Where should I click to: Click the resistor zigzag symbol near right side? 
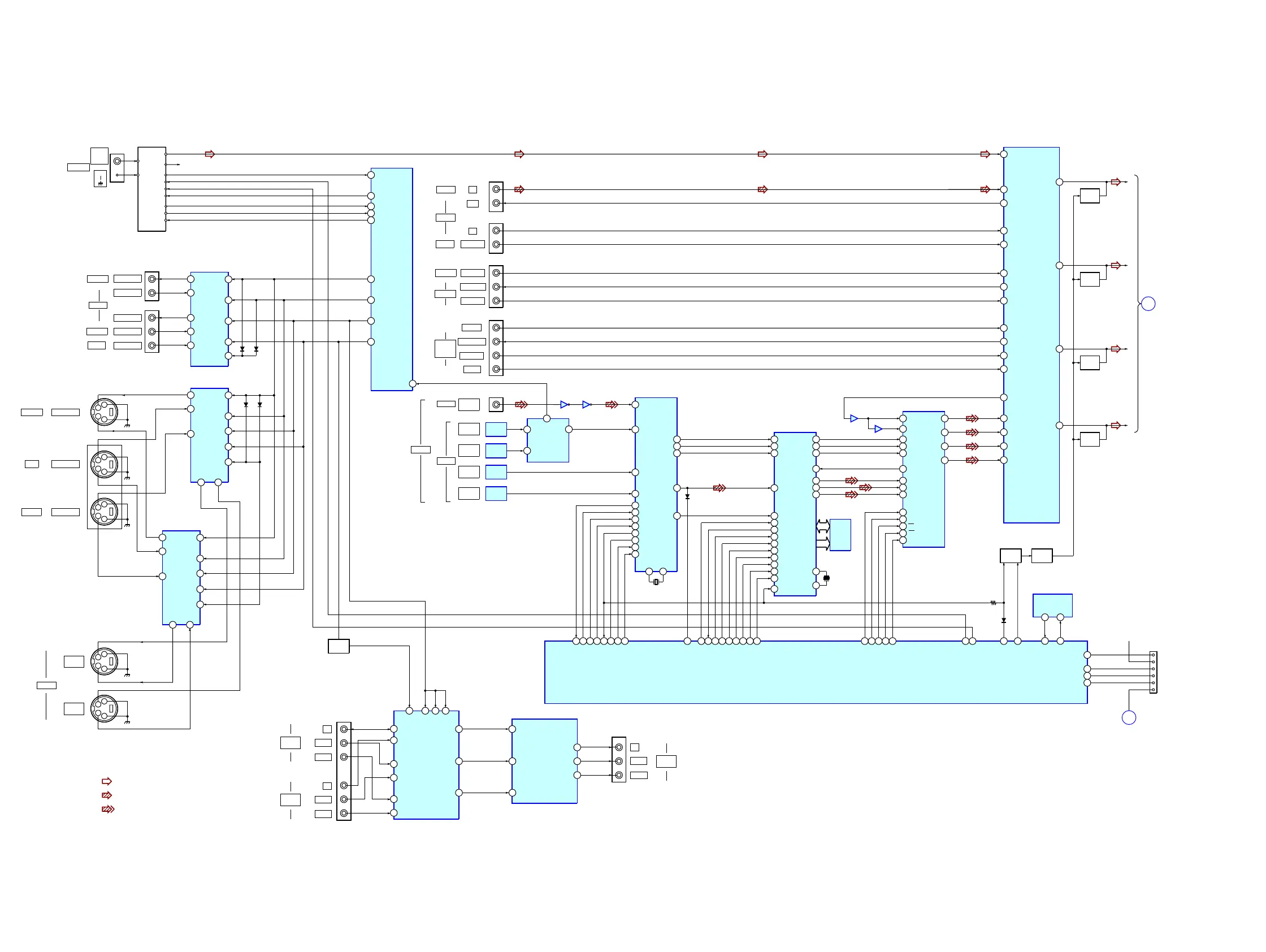tap(993, 603)
